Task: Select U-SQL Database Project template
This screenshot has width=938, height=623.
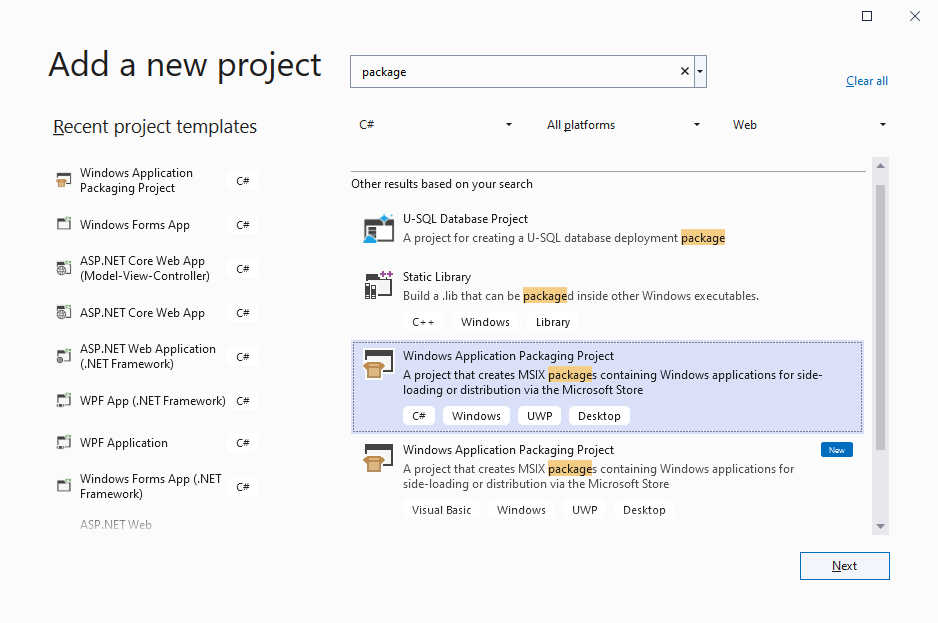Action: click(x=607, y=229)
